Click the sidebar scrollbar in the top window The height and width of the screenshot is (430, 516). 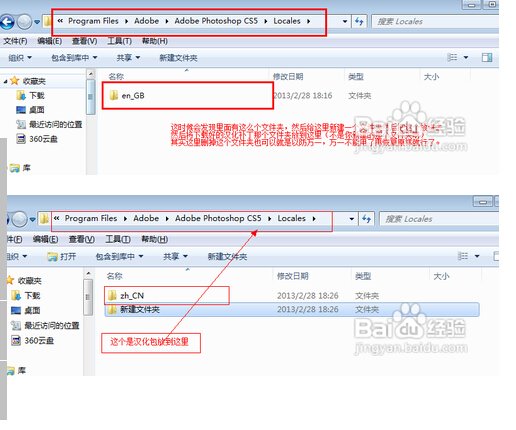click(90, 97)
